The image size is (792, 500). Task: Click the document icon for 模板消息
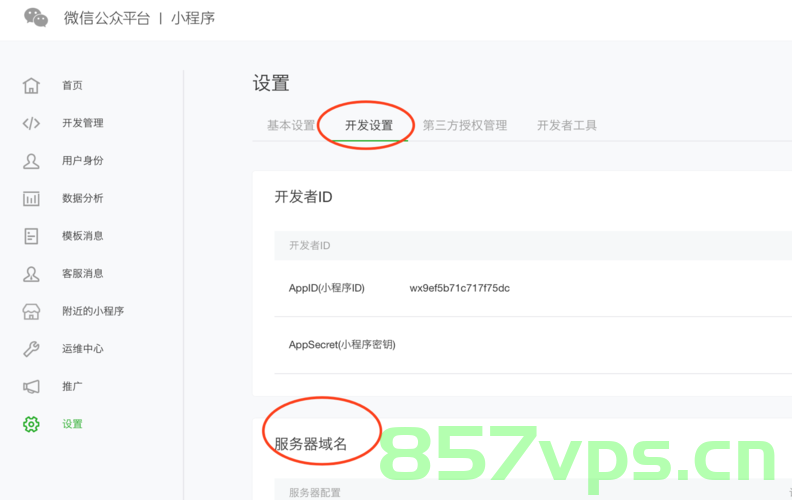31,236
